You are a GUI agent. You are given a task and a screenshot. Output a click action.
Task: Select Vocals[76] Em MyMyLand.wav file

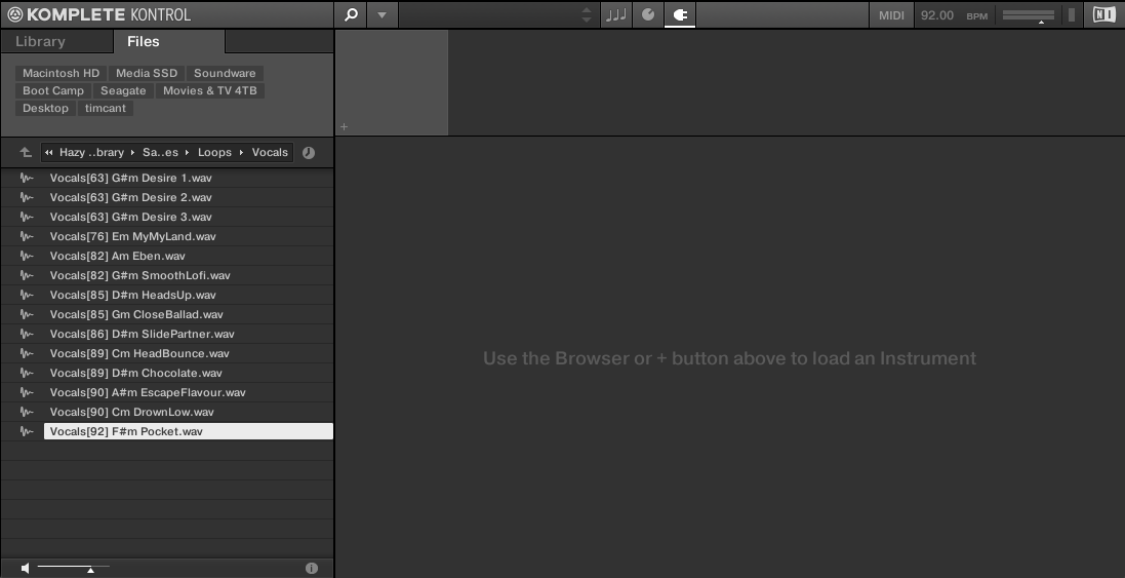tap(133, 236)
